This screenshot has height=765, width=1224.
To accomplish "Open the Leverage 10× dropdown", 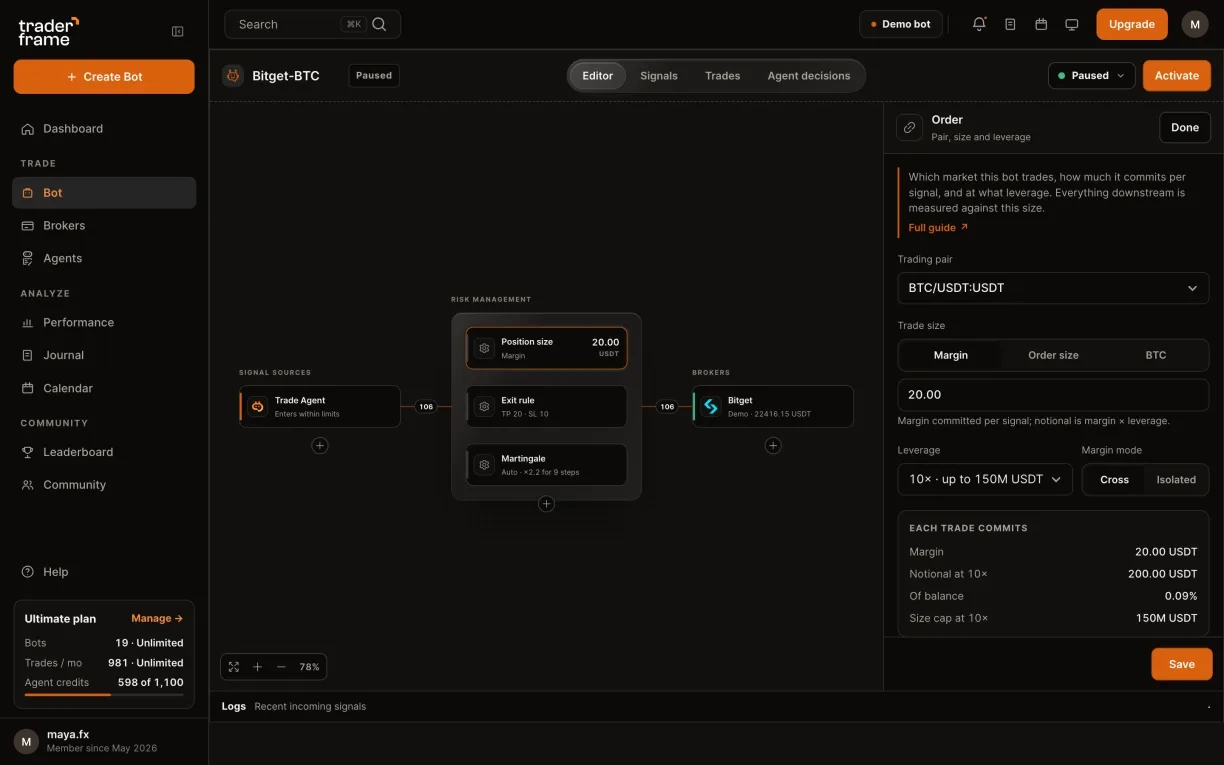I will pos(985,479).
